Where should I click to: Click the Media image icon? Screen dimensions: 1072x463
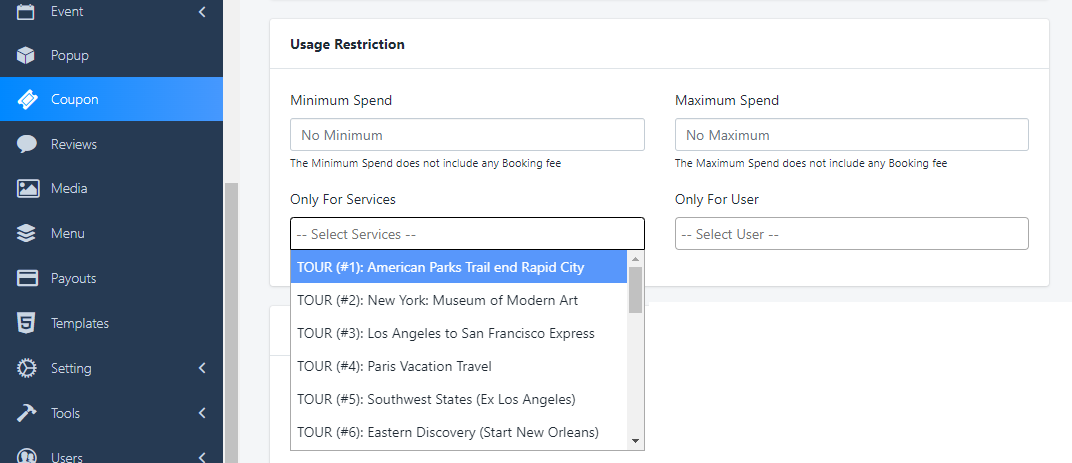[x=27, y=188]
